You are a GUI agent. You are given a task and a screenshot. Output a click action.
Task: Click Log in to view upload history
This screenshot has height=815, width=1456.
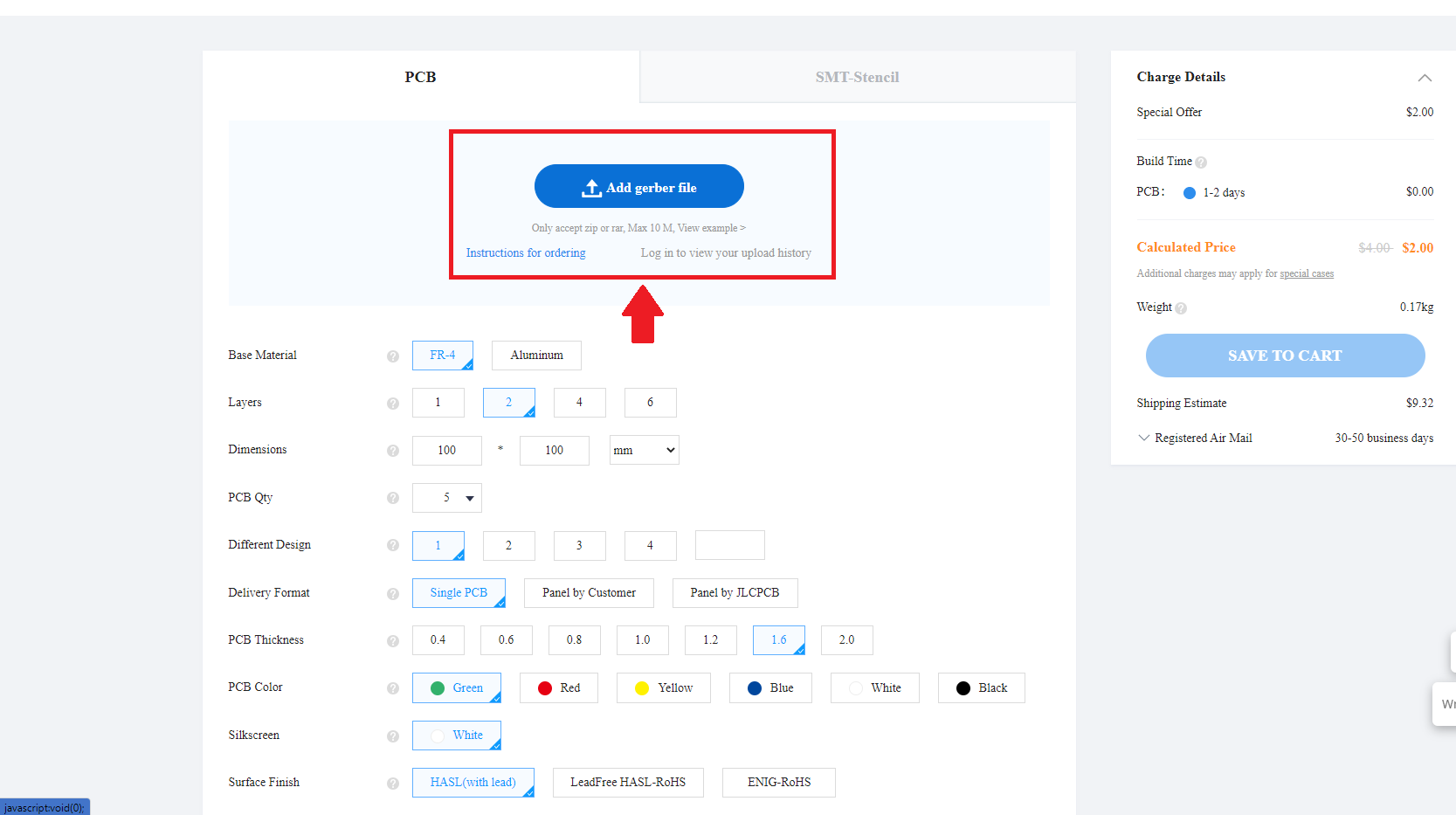[x=726, y=253]
